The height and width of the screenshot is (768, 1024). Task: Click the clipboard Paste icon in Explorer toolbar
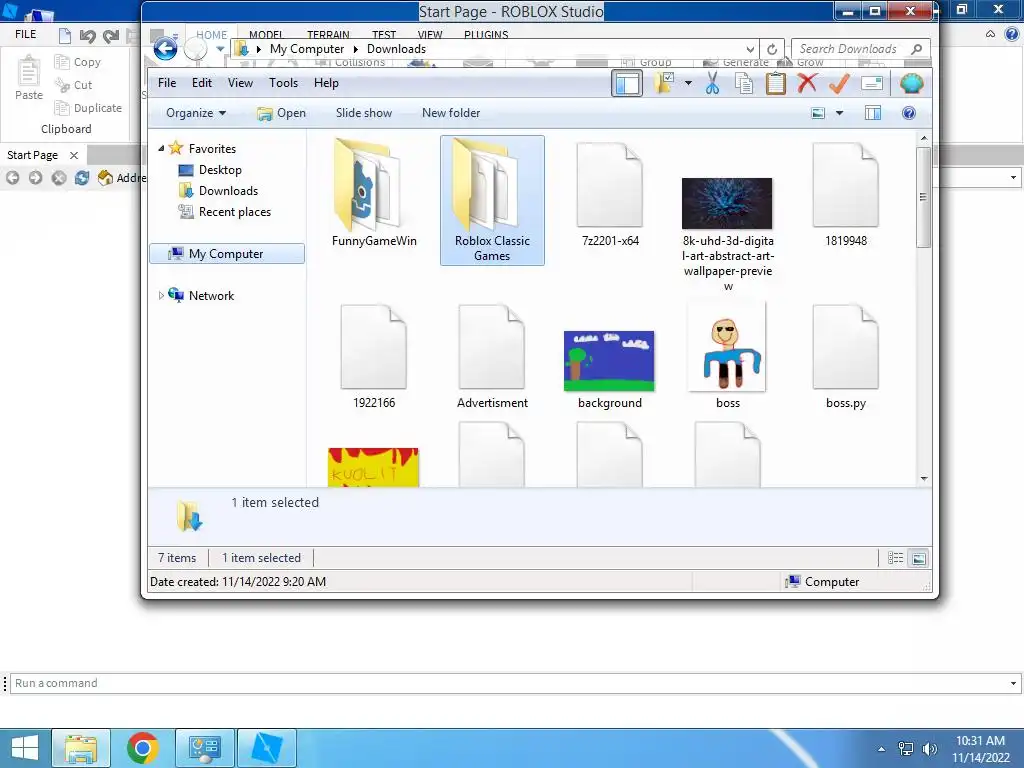pos(775,84)
